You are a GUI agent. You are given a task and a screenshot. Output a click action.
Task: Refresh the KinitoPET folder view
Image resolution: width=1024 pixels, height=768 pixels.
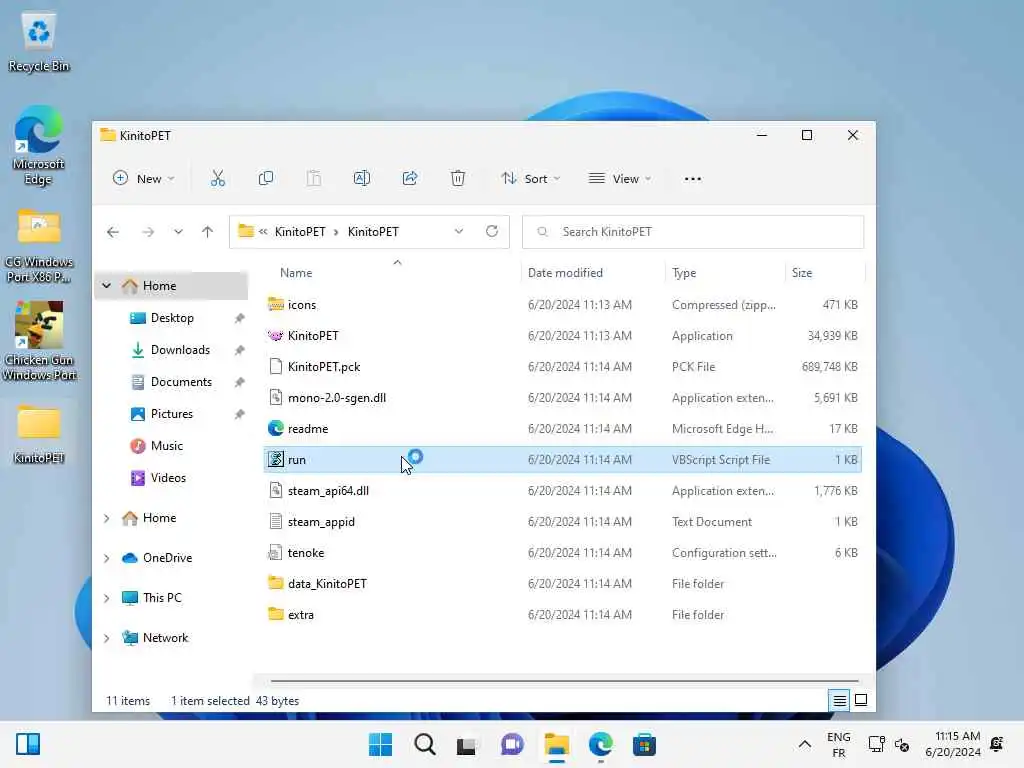pos(492,231)
